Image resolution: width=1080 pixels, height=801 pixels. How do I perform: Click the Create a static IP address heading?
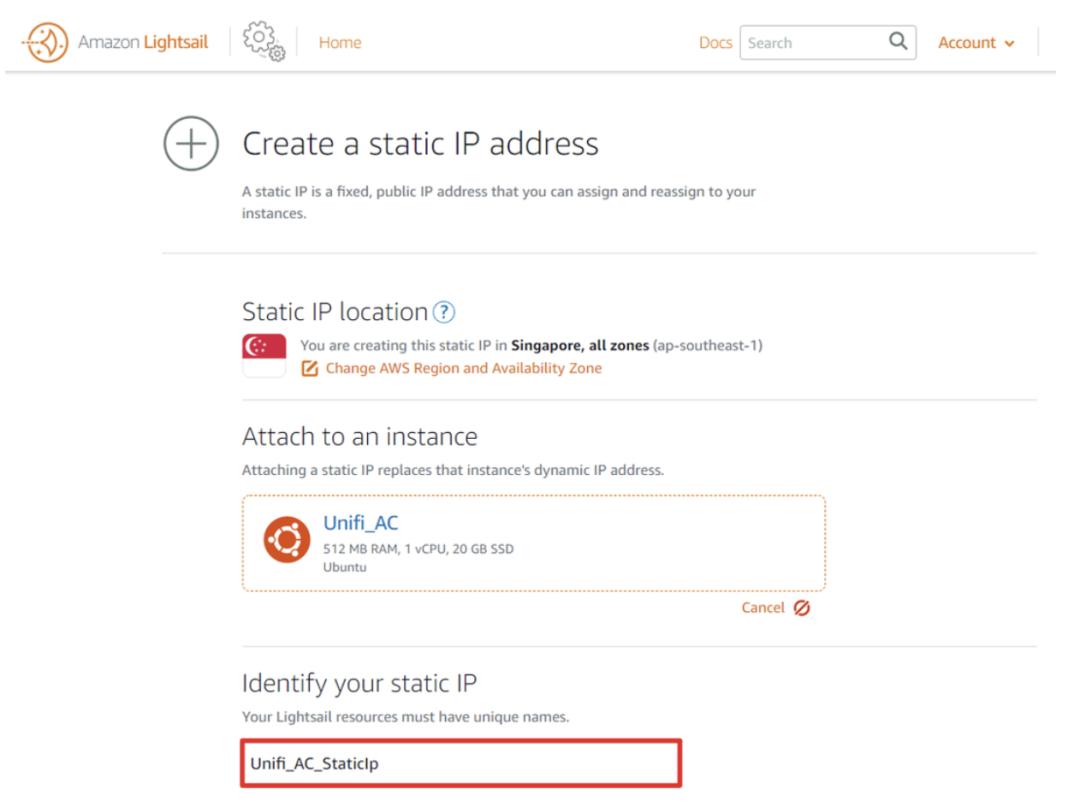pyautogui.click(x=420, y=144)
